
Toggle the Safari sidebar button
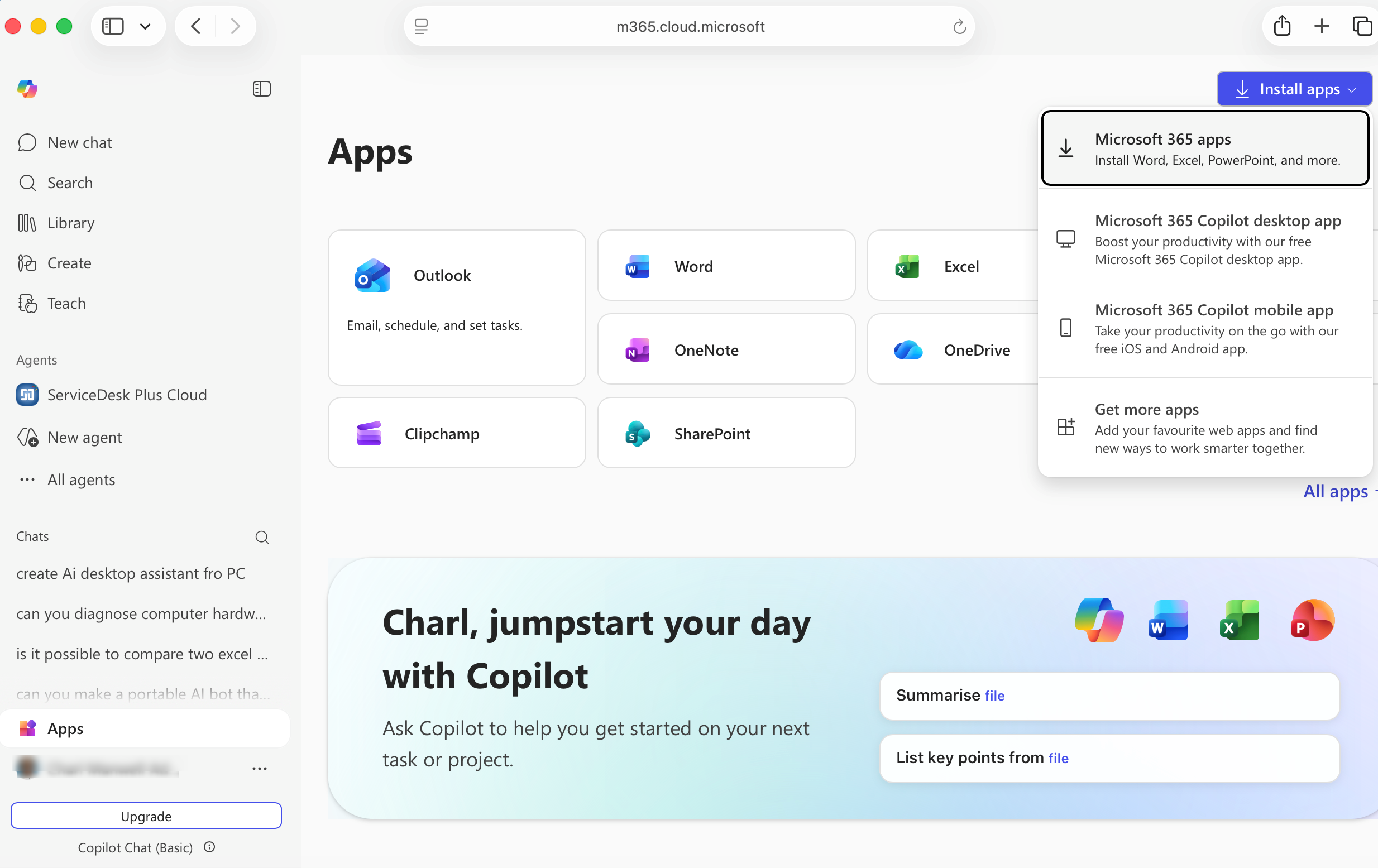[113, 26]
